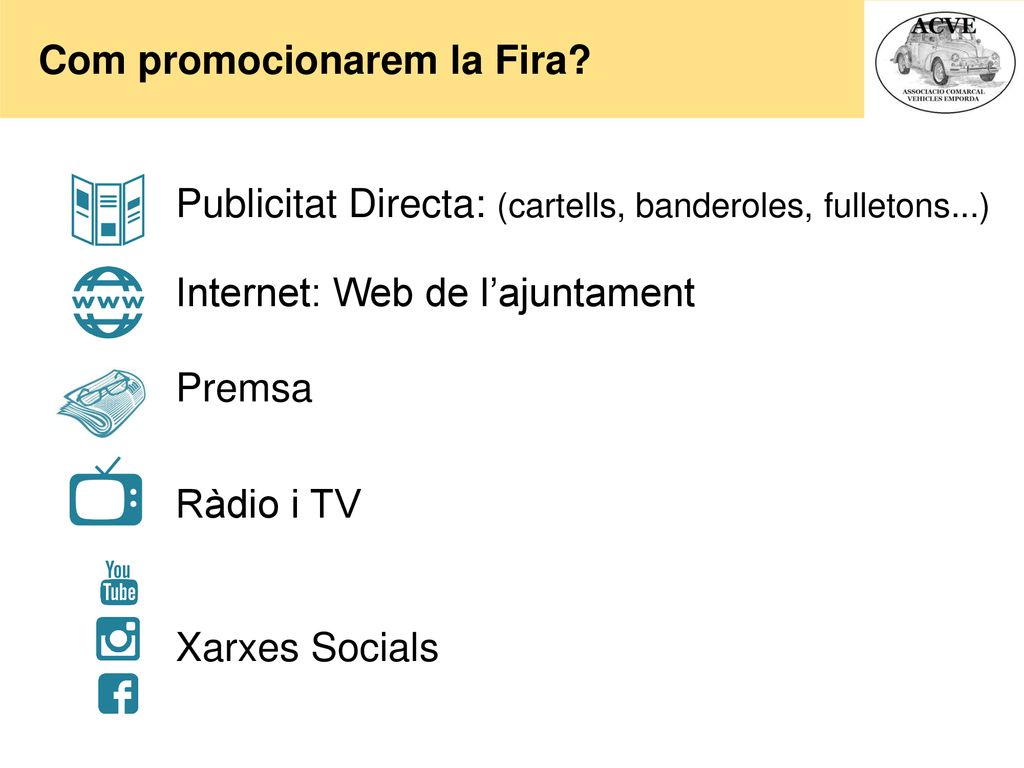Click the brochure leaflet icon
Viewport: 1024px width, 768px height.
[x=108, y=210]
